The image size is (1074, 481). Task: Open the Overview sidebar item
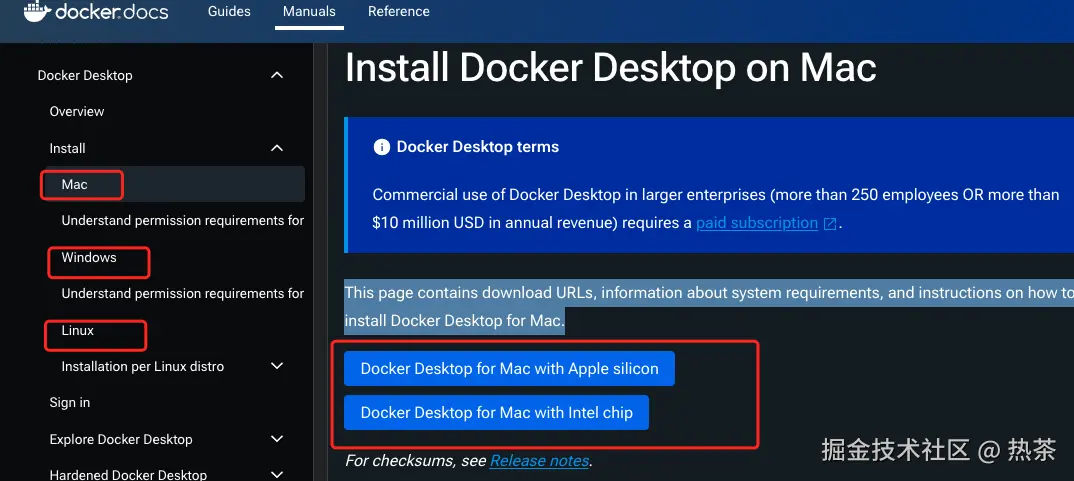[77, 112]
